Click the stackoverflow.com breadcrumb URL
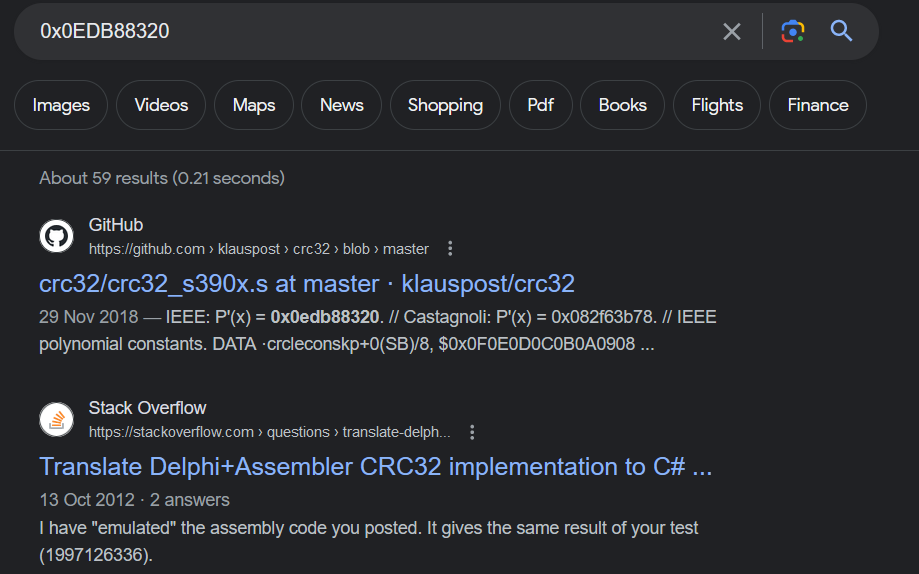This screenshot has width=919, height=574. 270,432
